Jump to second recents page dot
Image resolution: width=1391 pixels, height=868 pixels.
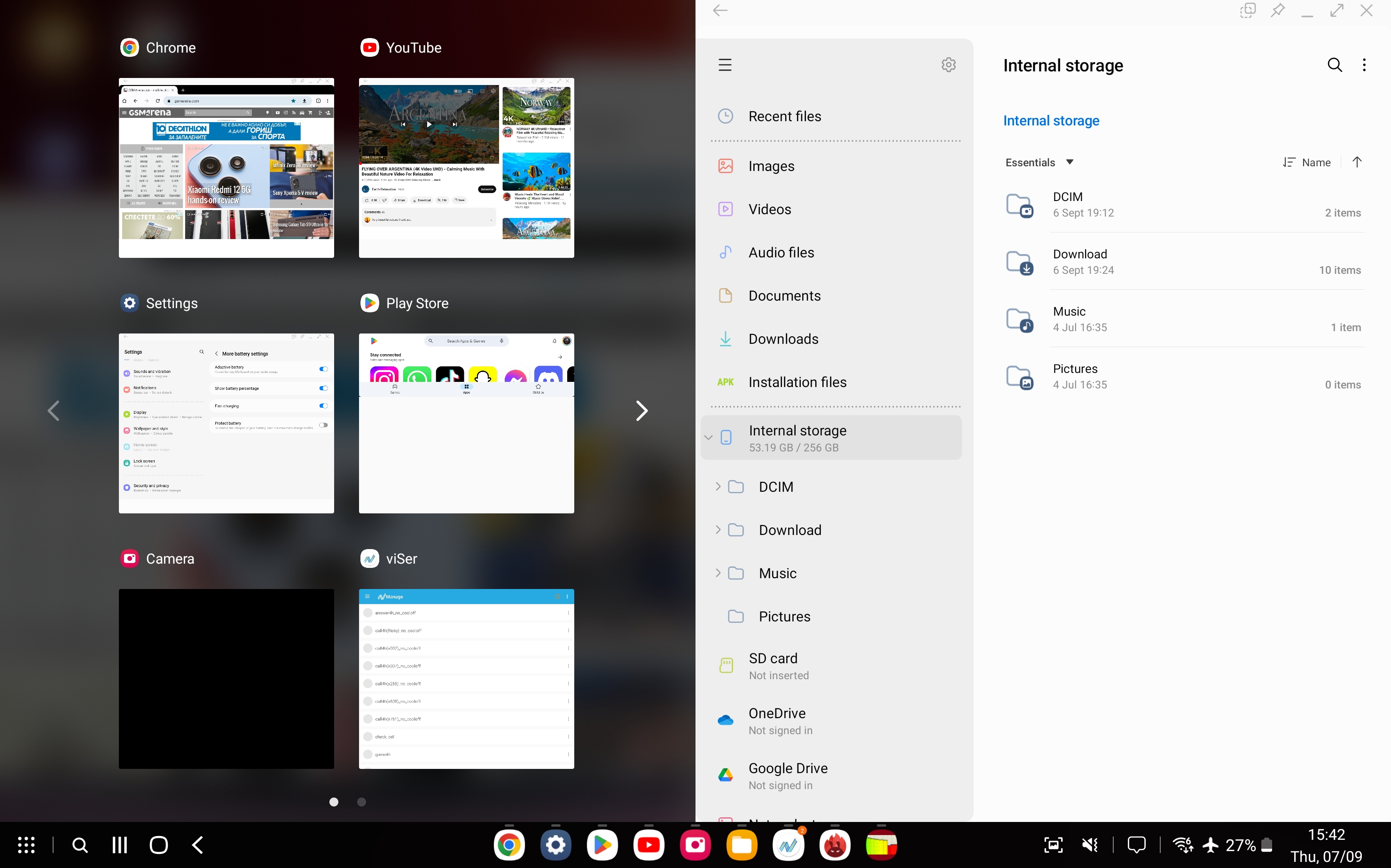[x=361, y=802]
